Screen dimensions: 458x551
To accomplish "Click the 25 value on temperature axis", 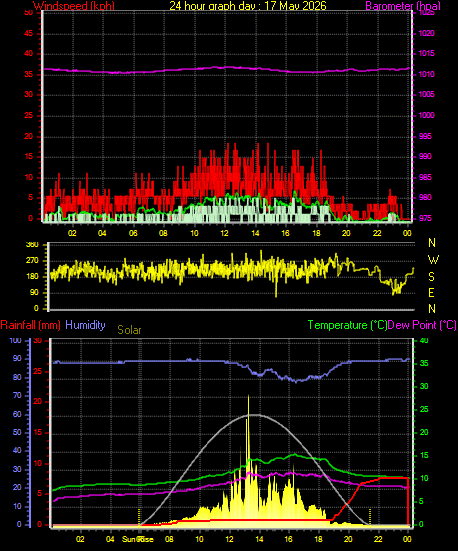I will 424,409.
